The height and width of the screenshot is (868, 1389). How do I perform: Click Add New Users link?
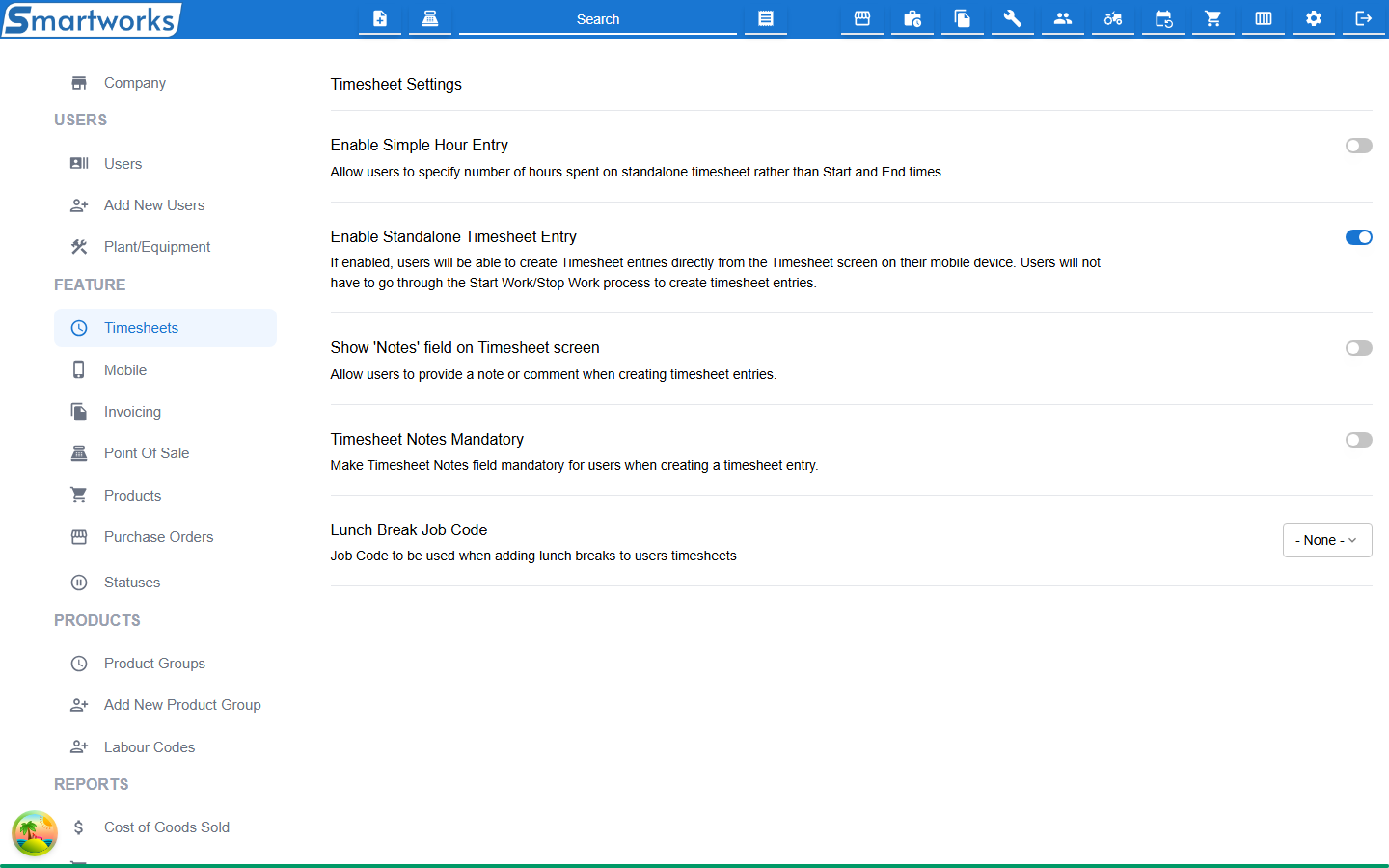[165, 205]
